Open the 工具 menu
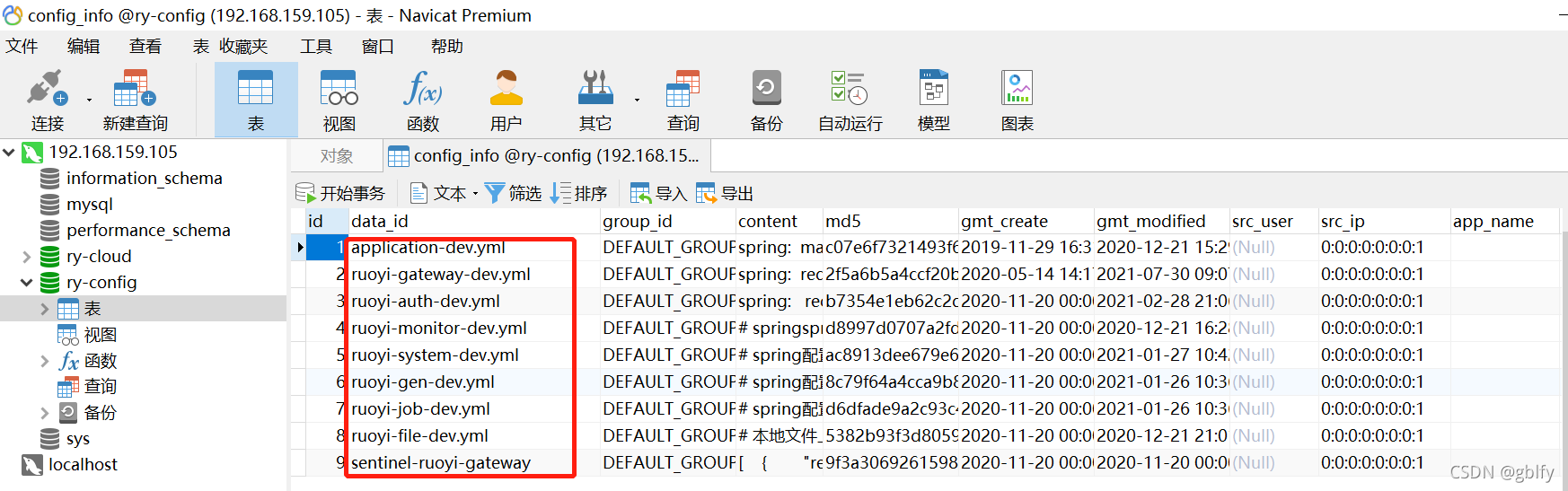The image size is (1568, 491). (316, 47)
